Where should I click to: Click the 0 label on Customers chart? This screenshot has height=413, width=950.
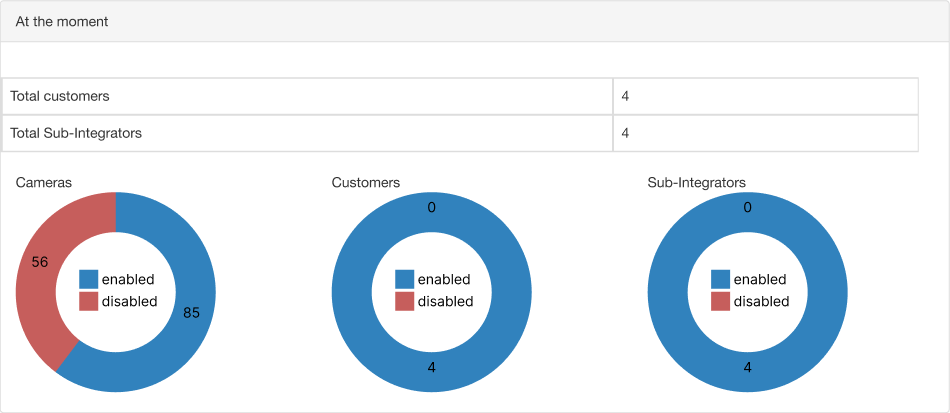coord(431,208)
